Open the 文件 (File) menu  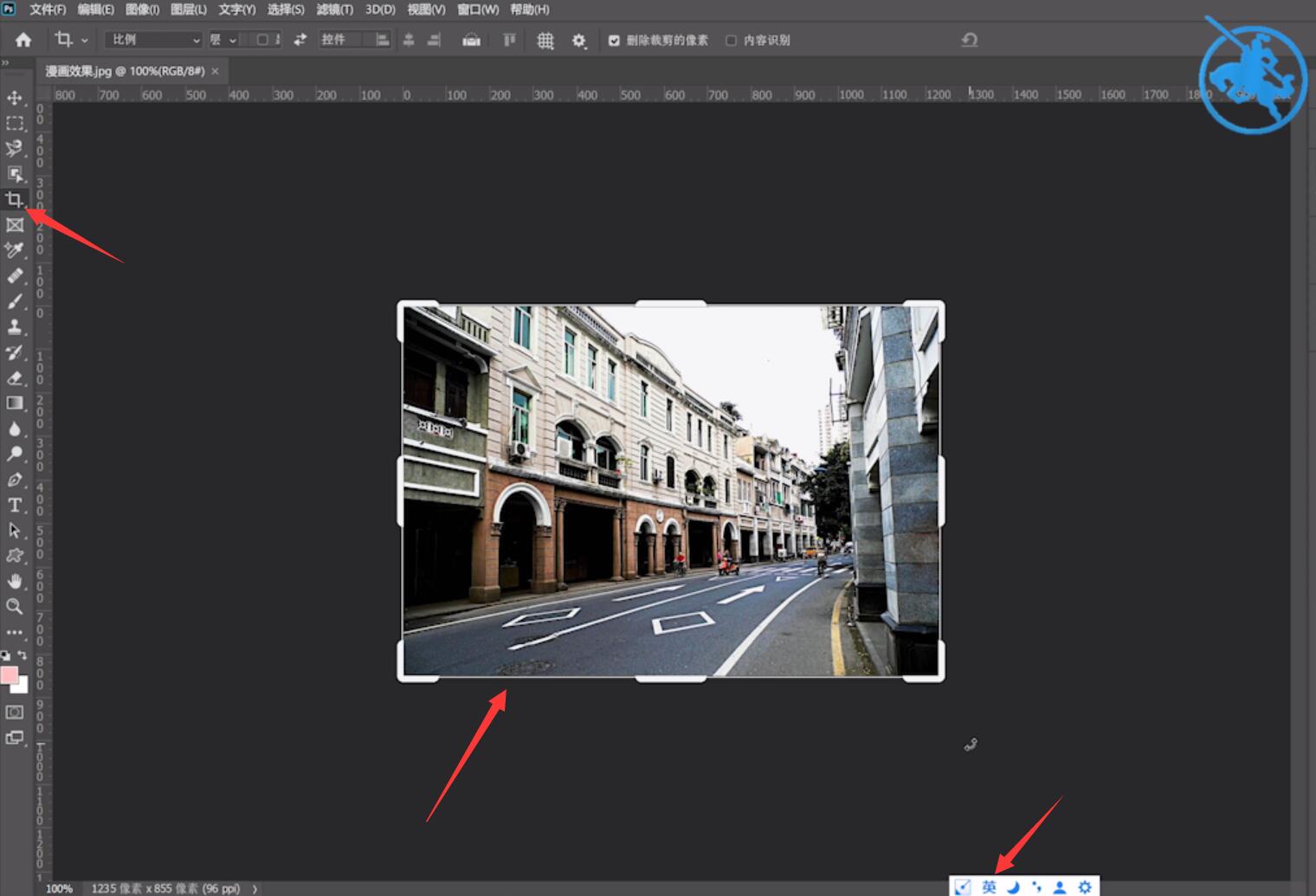[x=48, y=10]
